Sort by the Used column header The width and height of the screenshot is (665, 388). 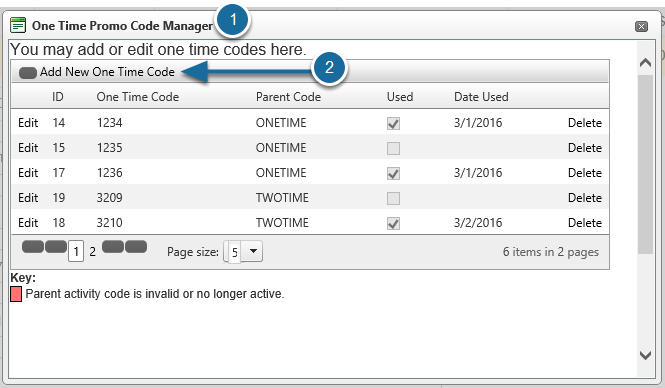[x=400, y=97]
